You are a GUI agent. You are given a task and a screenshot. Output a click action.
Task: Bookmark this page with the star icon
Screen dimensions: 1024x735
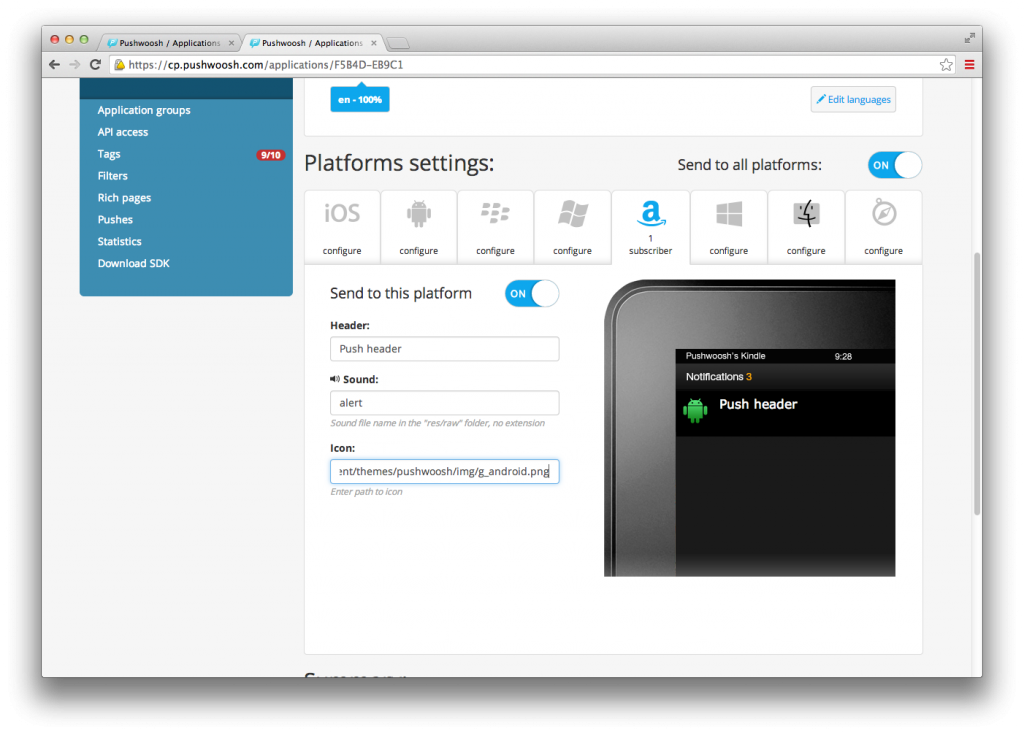pos(946,65)
